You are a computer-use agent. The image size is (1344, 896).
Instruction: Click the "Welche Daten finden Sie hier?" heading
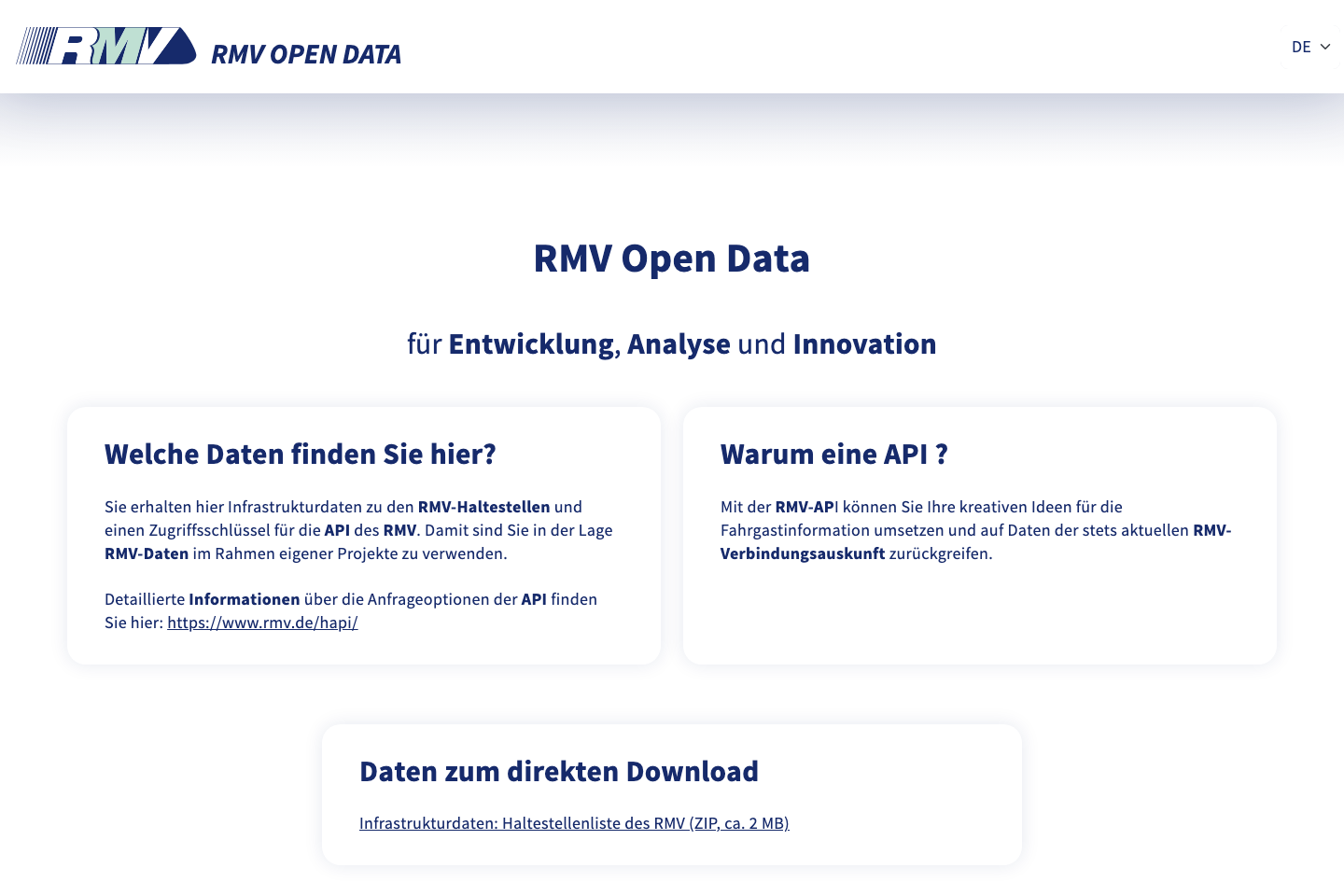(300, 455)
